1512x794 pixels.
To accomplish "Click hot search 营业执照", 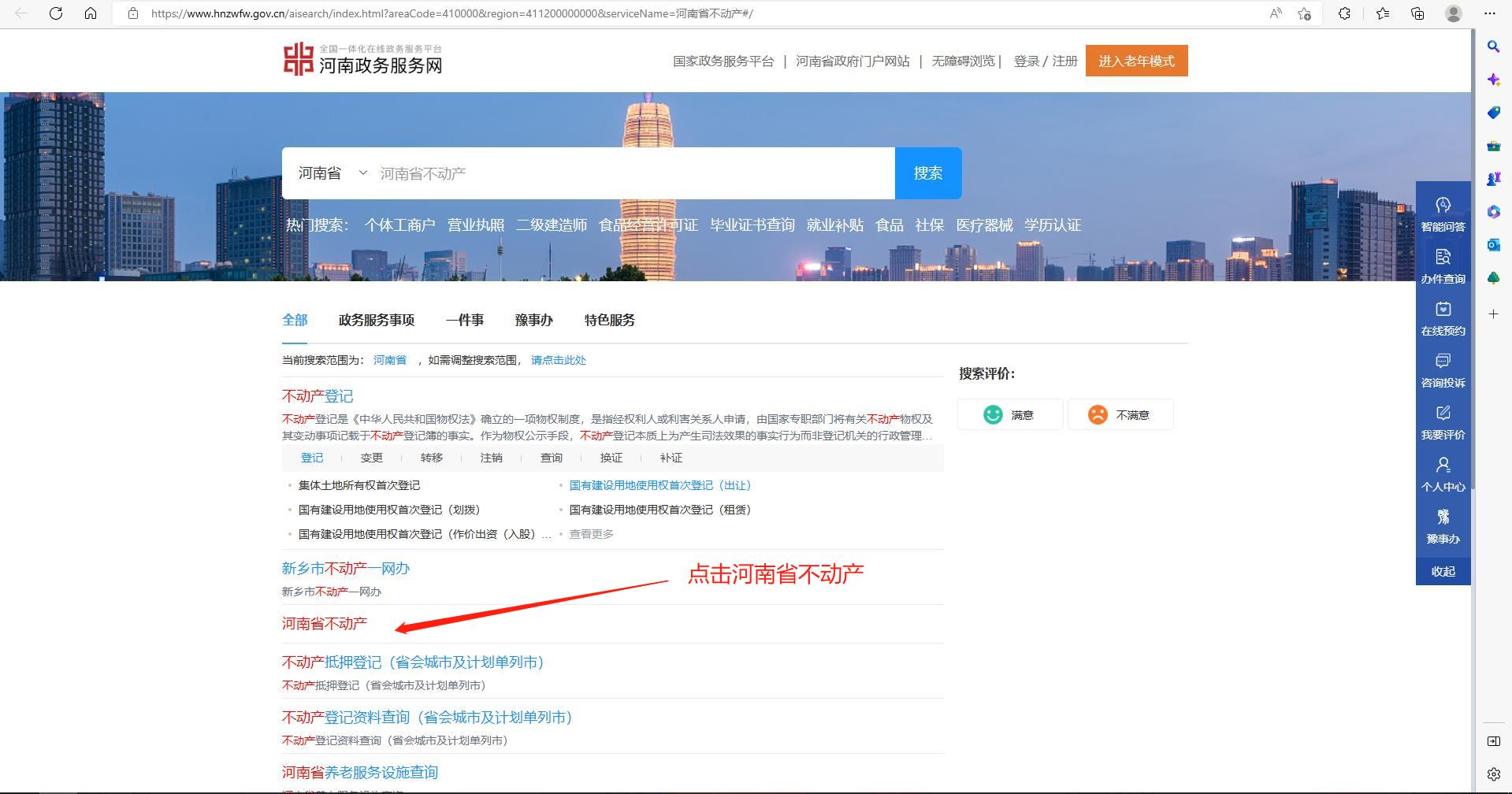I will (x=476, y=225).
